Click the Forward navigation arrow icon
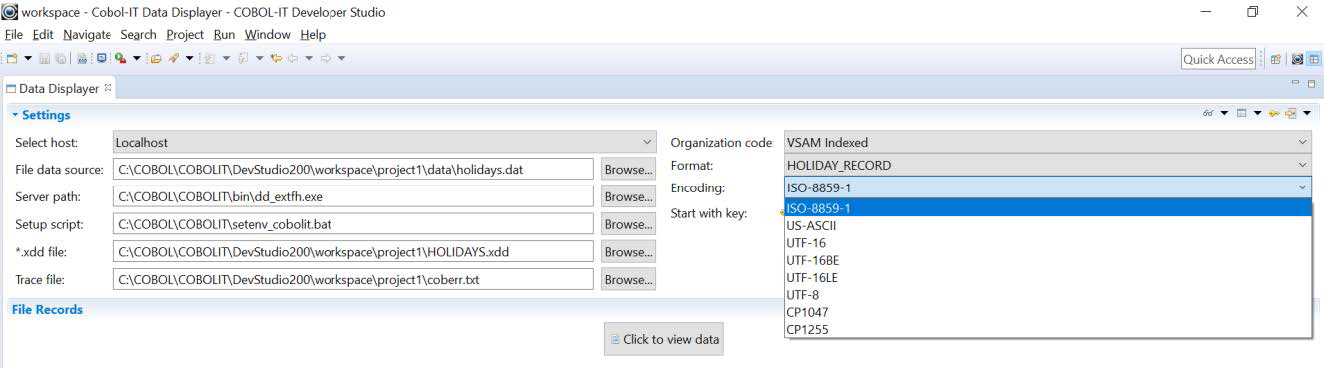This screenshot has width=1324, height=368. coord(326,58)
